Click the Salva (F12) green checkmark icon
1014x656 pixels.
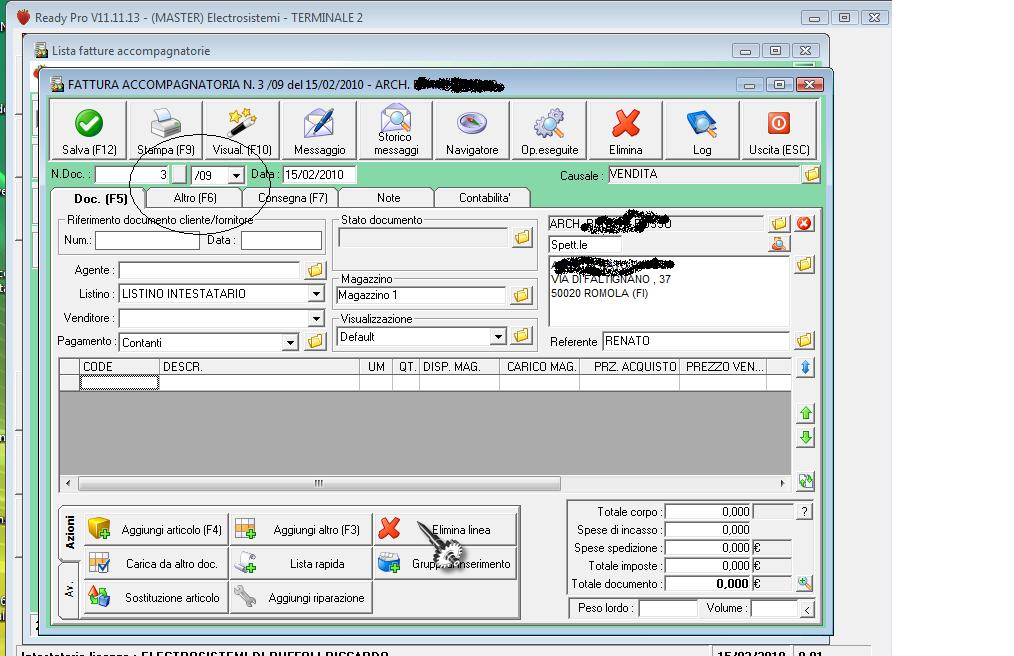pyautogui.click(x=89, y=124)
